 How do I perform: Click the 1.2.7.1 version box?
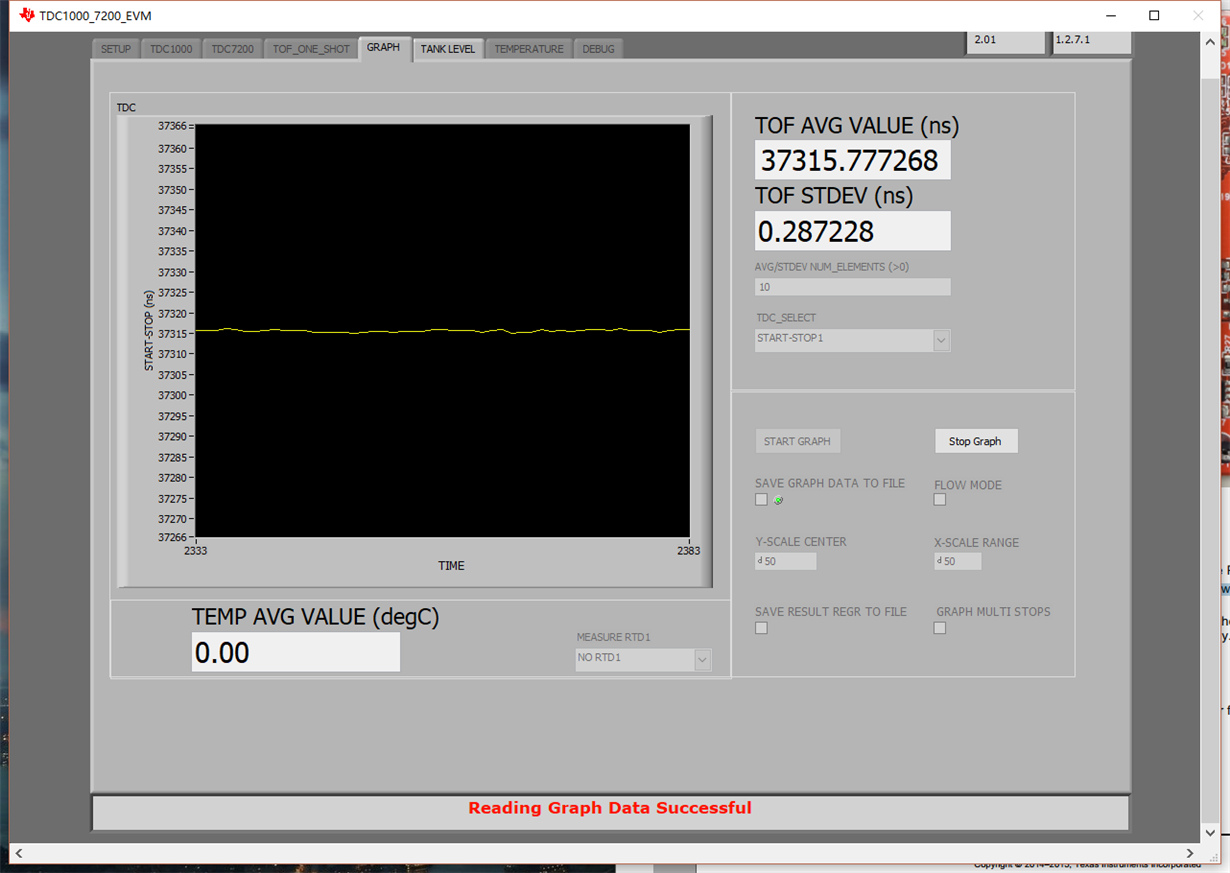pos(1092,42)
